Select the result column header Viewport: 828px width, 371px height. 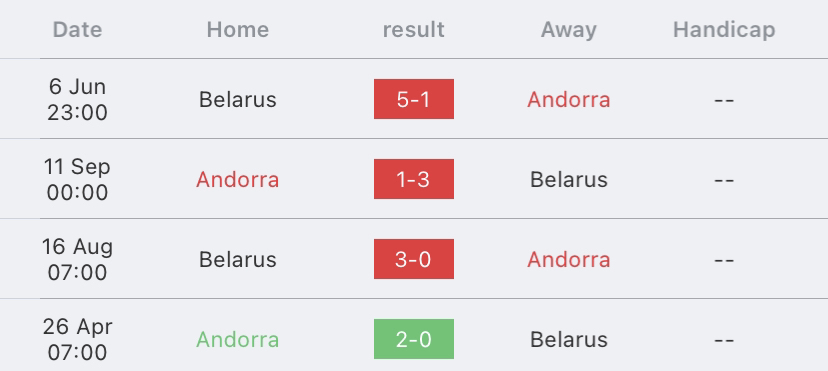point(413,30)
